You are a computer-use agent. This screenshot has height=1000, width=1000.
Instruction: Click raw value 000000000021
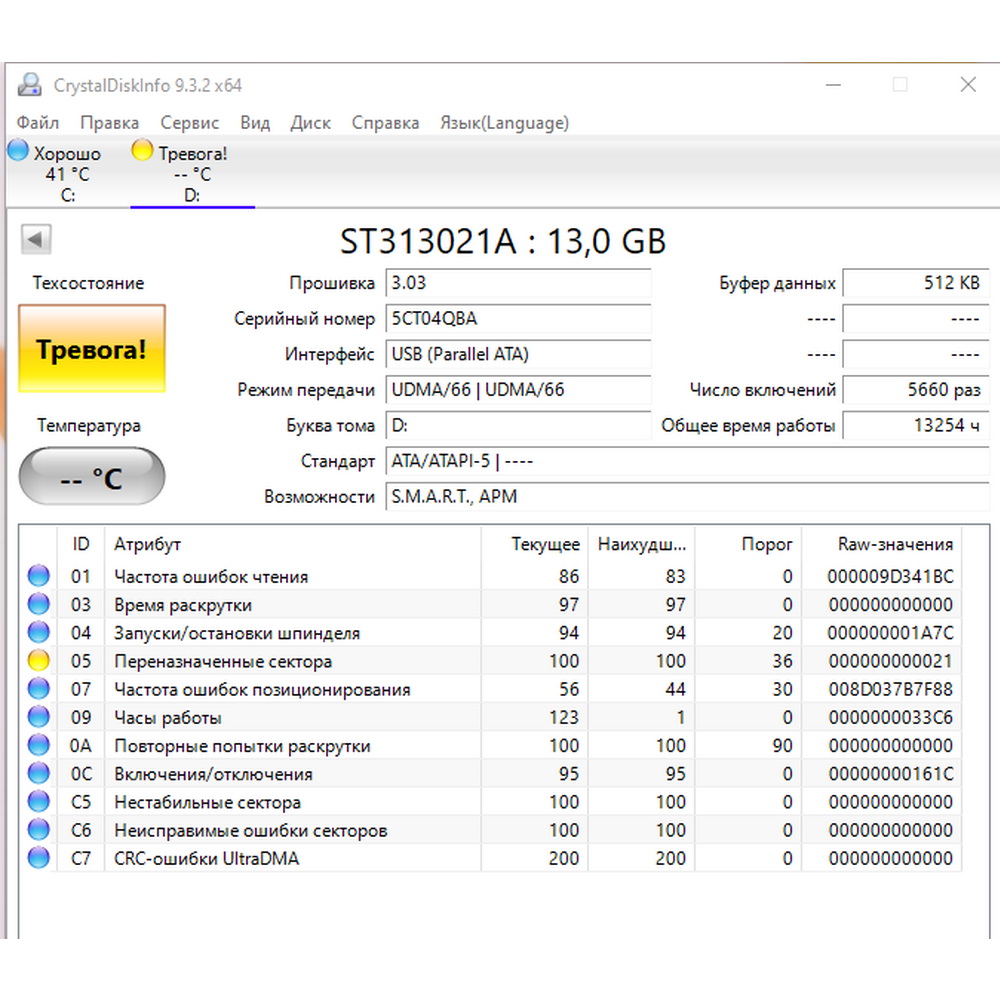pos(890,661)
